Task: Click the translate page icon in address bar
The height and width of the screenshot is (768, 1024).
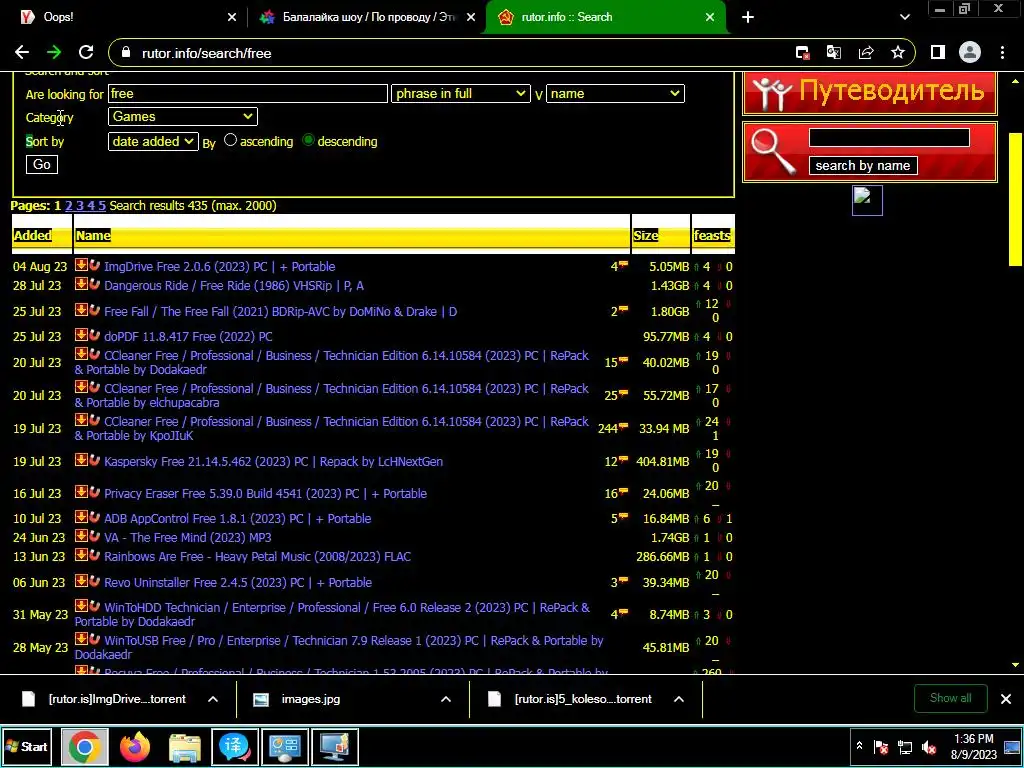Action: [x=834, y=53]
